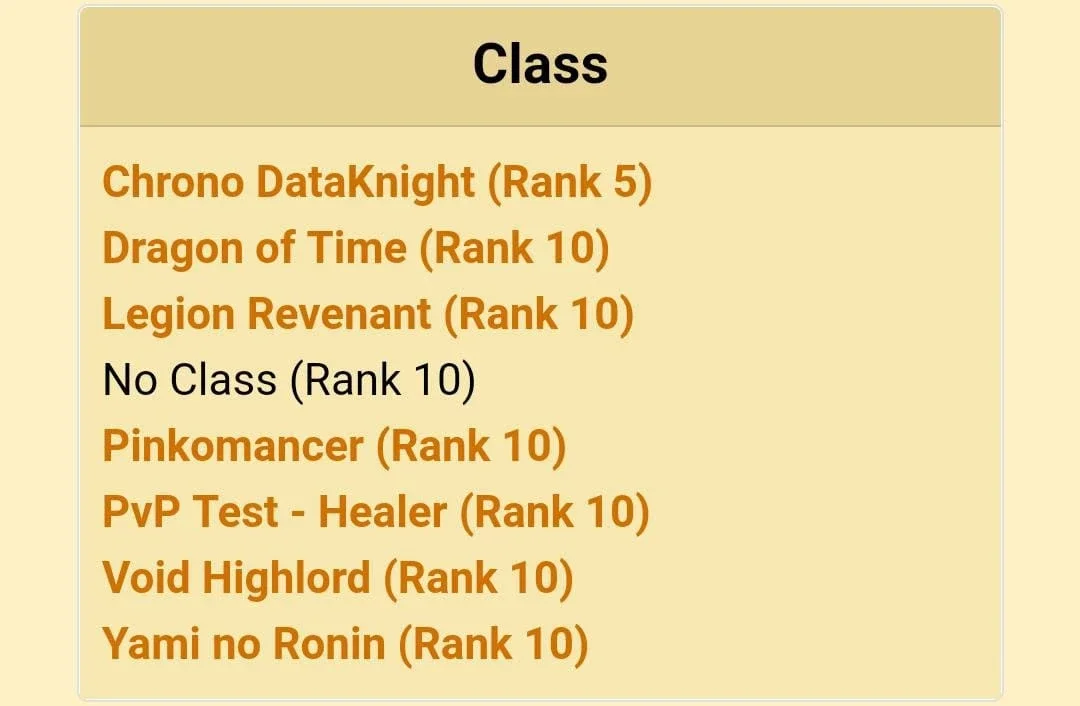This screenshot has width=1080, height=706.
Task: Open the Pinkomancer class link
Action: [x=334, y=446]
